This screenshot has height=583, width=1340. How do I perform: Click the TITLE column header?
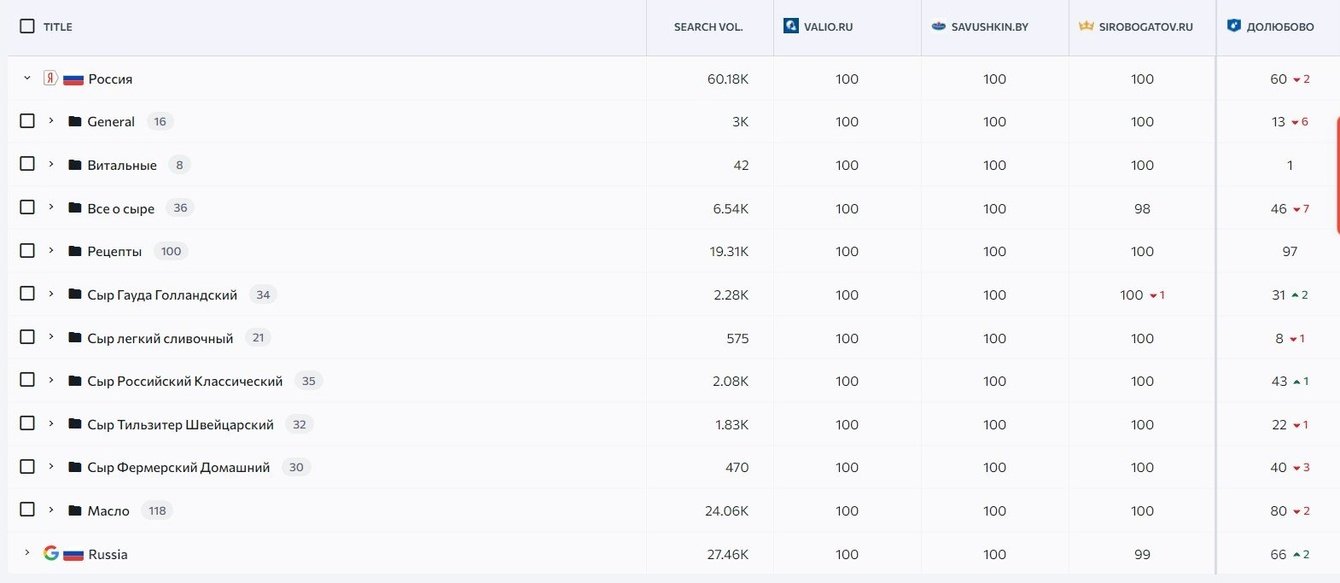point(58,27)
